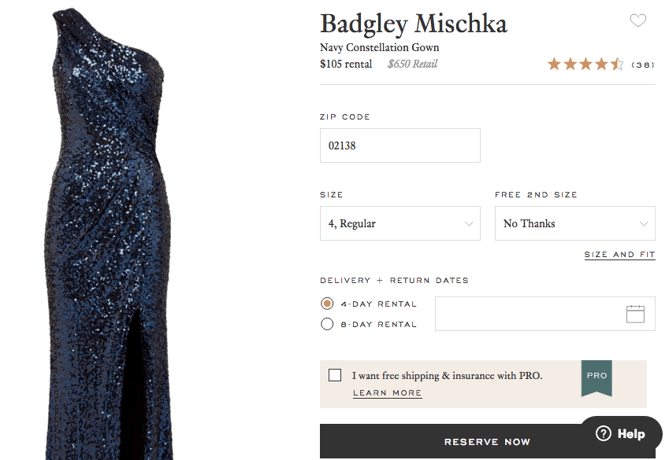Follow the Learn More link
Screen dimensions: 669x460
pos(387,393)
